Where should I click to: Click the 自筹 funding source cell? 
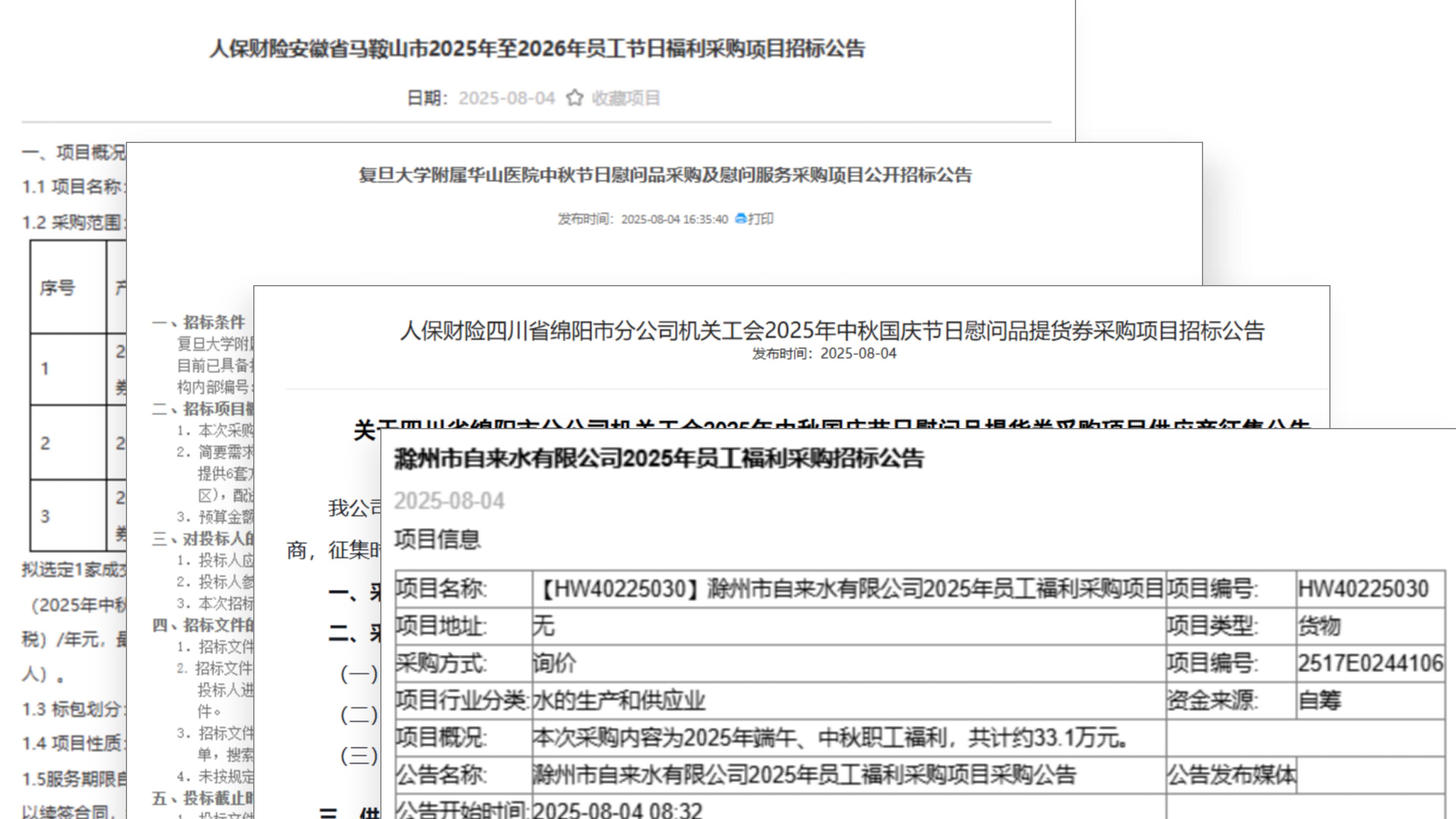(1319, 700)
